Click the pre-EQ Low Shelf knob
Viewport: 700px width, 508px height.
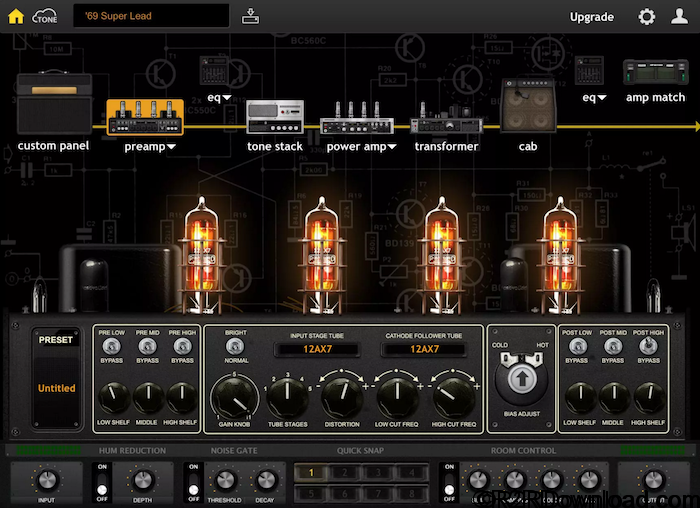click(x=113, y=397)
